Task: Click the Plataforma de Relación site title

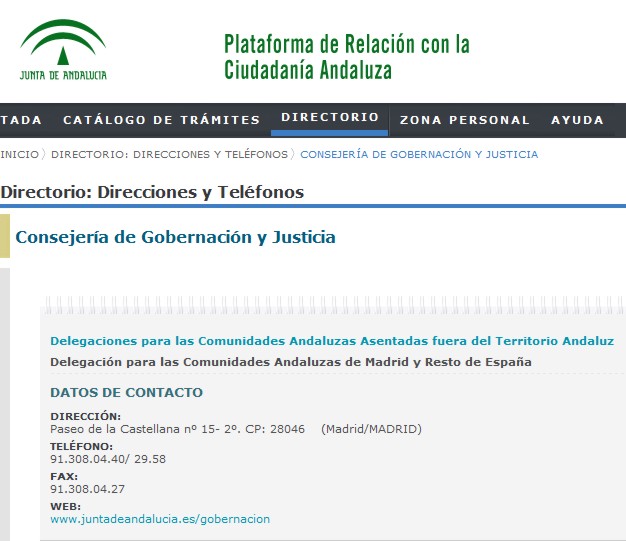Action: [346, 57]
